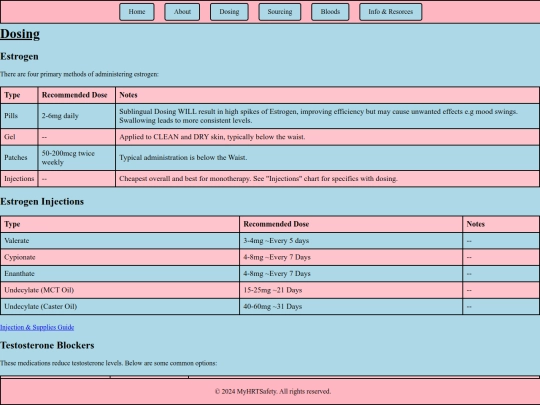This screenshot has width=540, height=405.
Task: Select the '15-25mg ~21 Days' cell
Action: [x=351, y=290]
